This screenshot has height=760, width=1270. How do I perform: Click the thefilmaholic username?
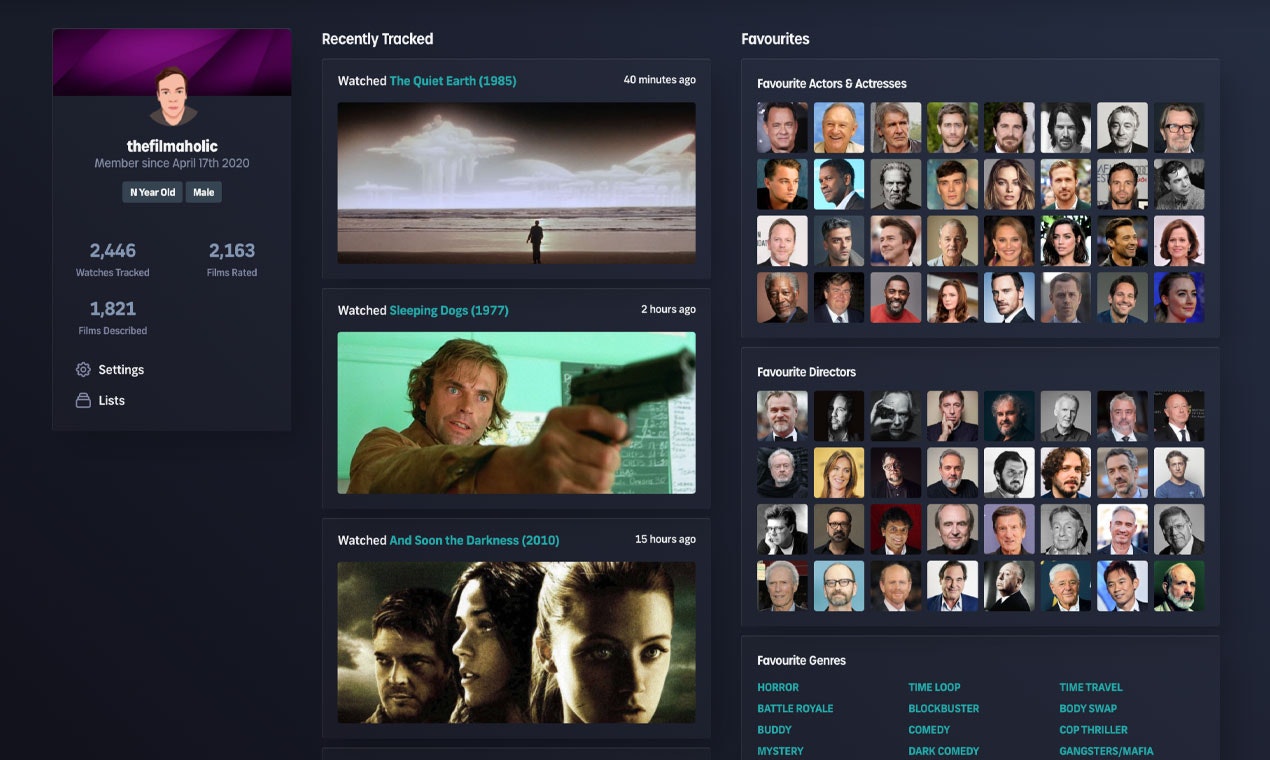(172, 146)
